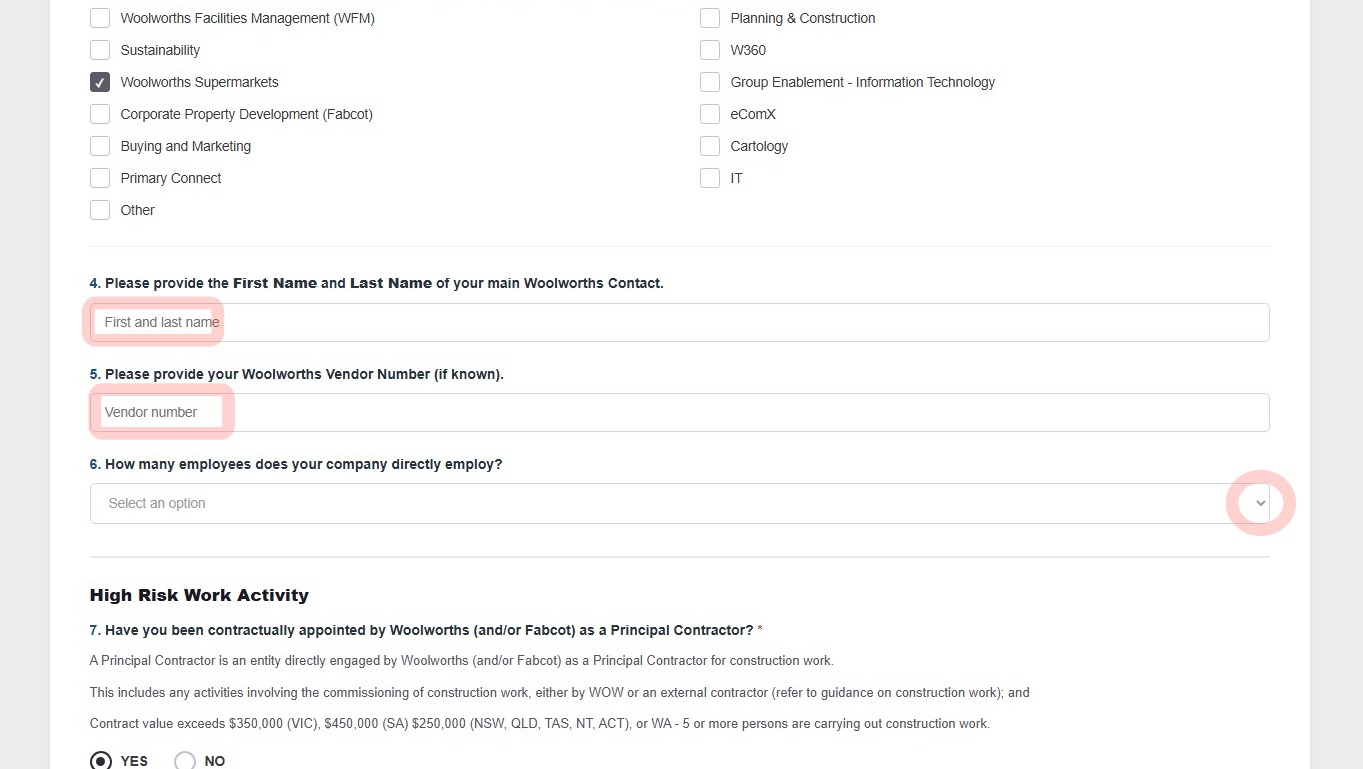The image size is (1363, 769).
Task: Choose the NO radio button for Principal Contractor
Action: click(185, 761)
